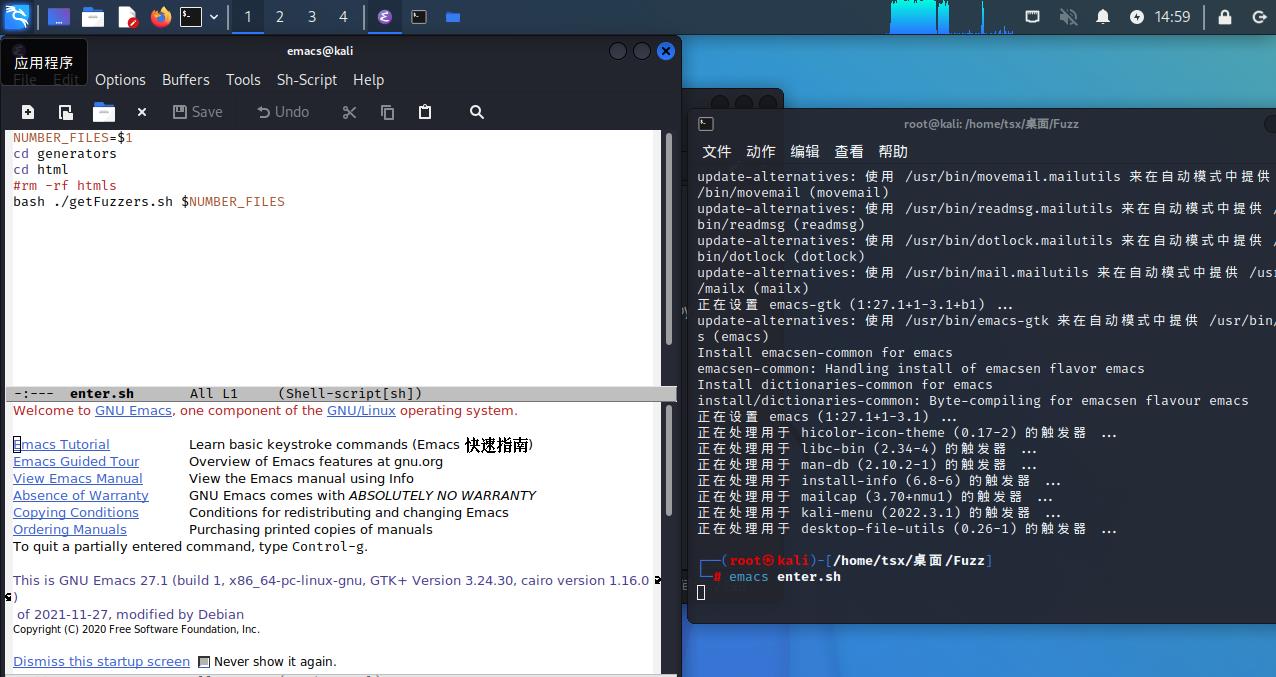This screenshot has height=677, width=1276.
Task: Open the Sh-Script menu
Action: (x=307, y=80)
